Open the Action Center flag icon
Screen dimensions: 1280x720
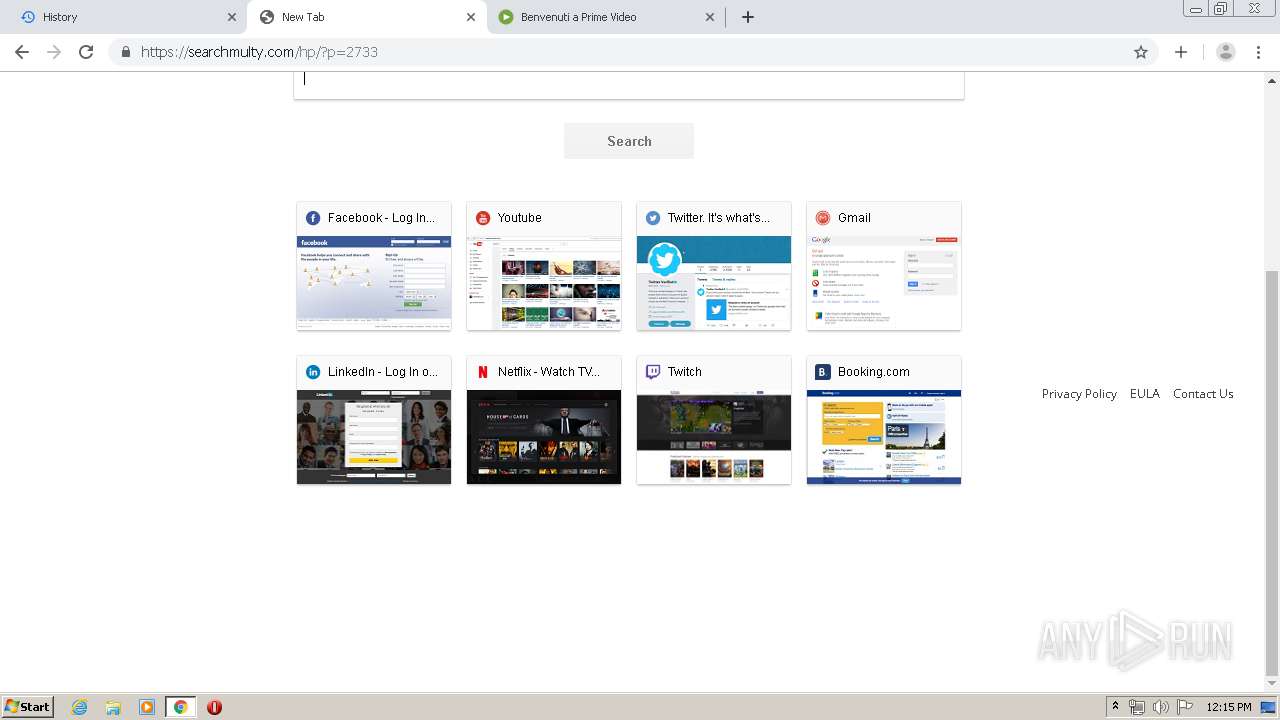point(1184,707)
